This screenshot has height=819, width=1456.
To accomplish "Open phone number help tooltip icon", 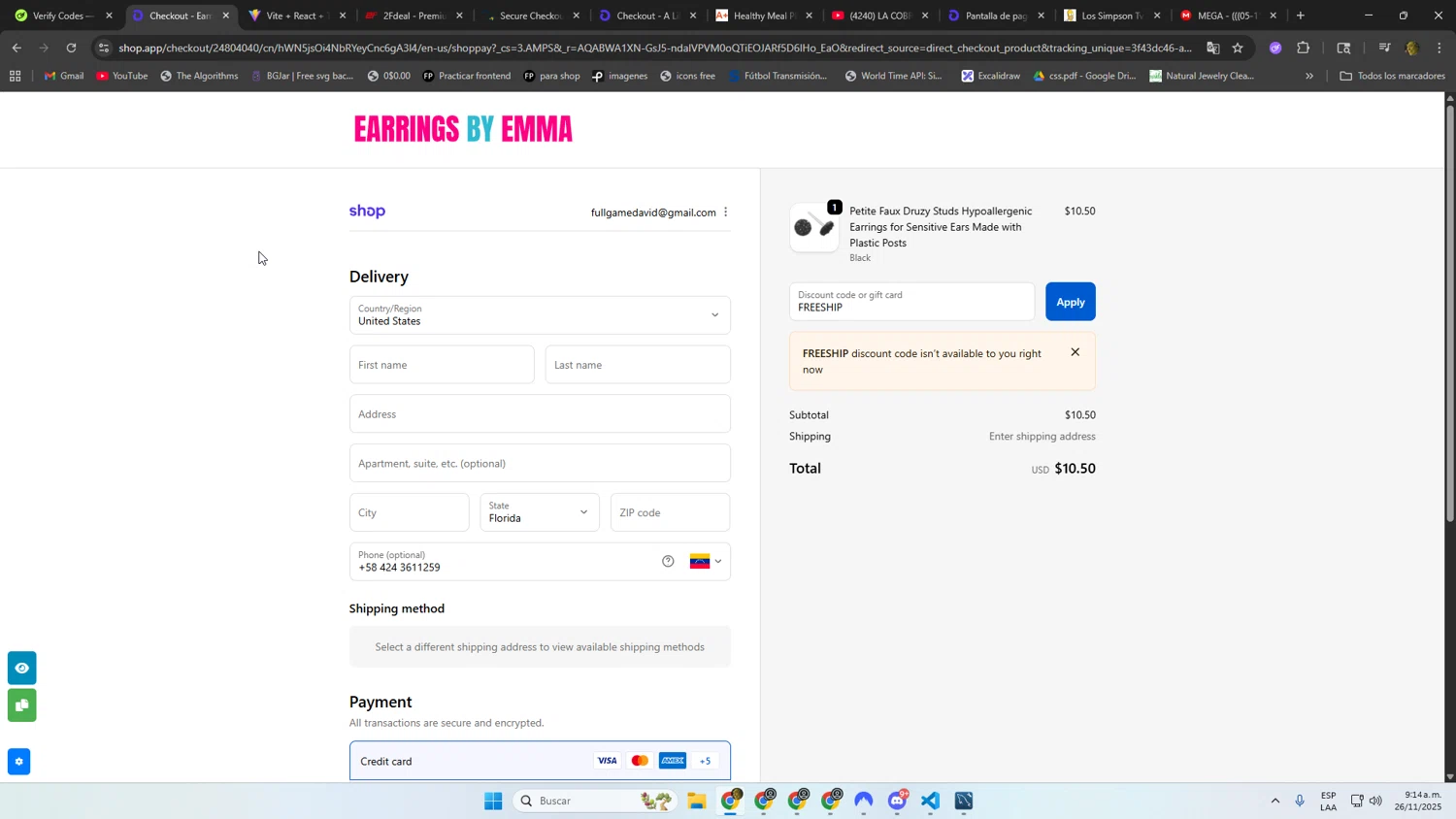I will [668, 561].
